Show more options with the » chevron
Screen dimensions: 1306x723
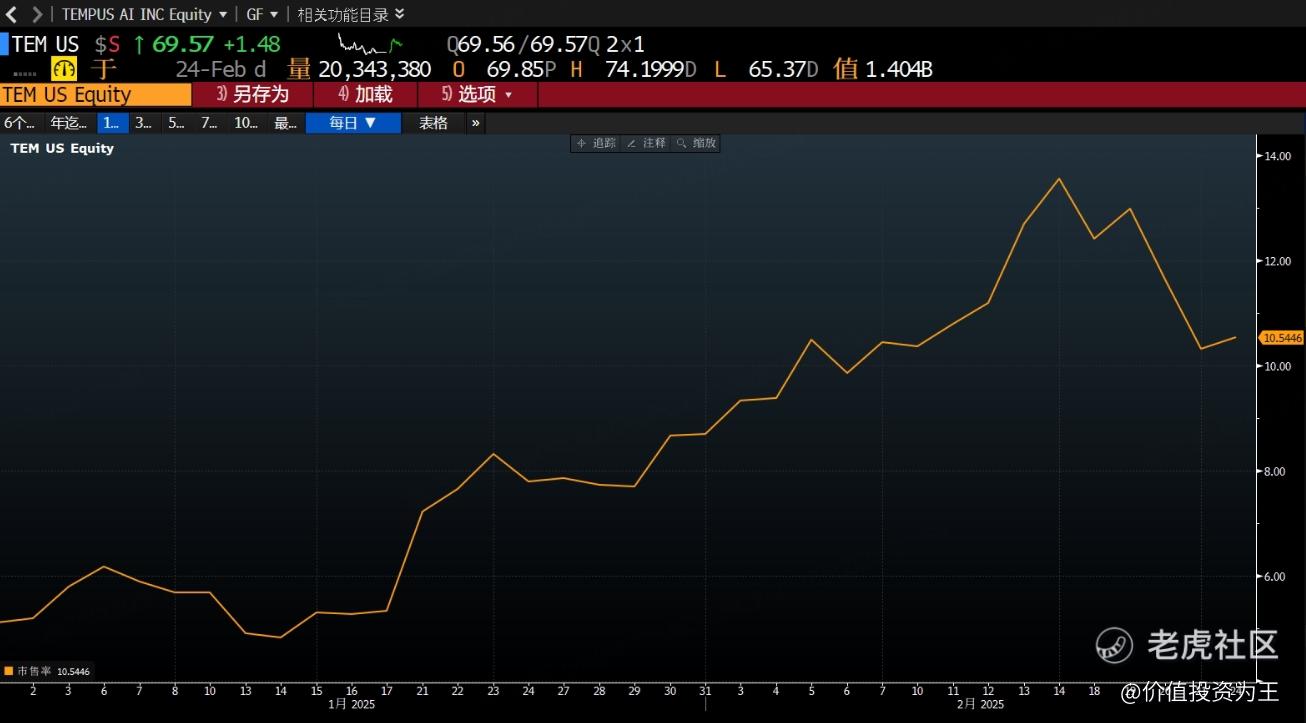pos(475,123)
